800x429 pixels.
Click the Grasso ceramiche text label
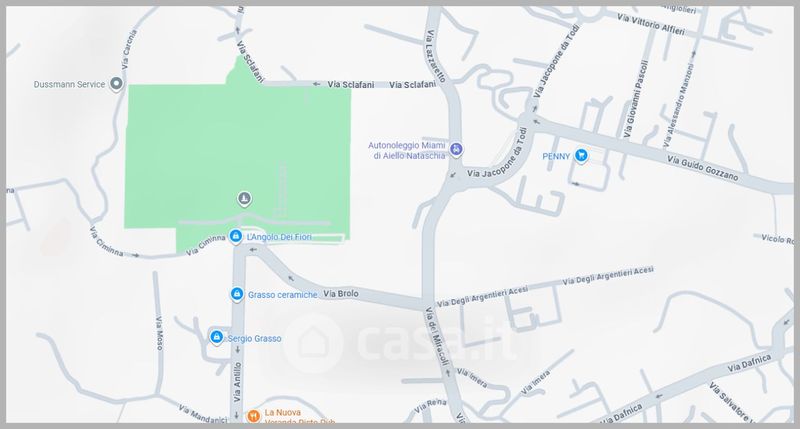(283, 295)
